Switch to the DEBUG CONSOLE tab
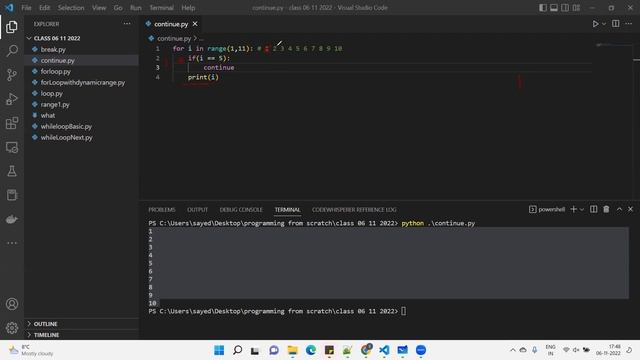This screenshot has height=360, width=640. coord(241,209)
